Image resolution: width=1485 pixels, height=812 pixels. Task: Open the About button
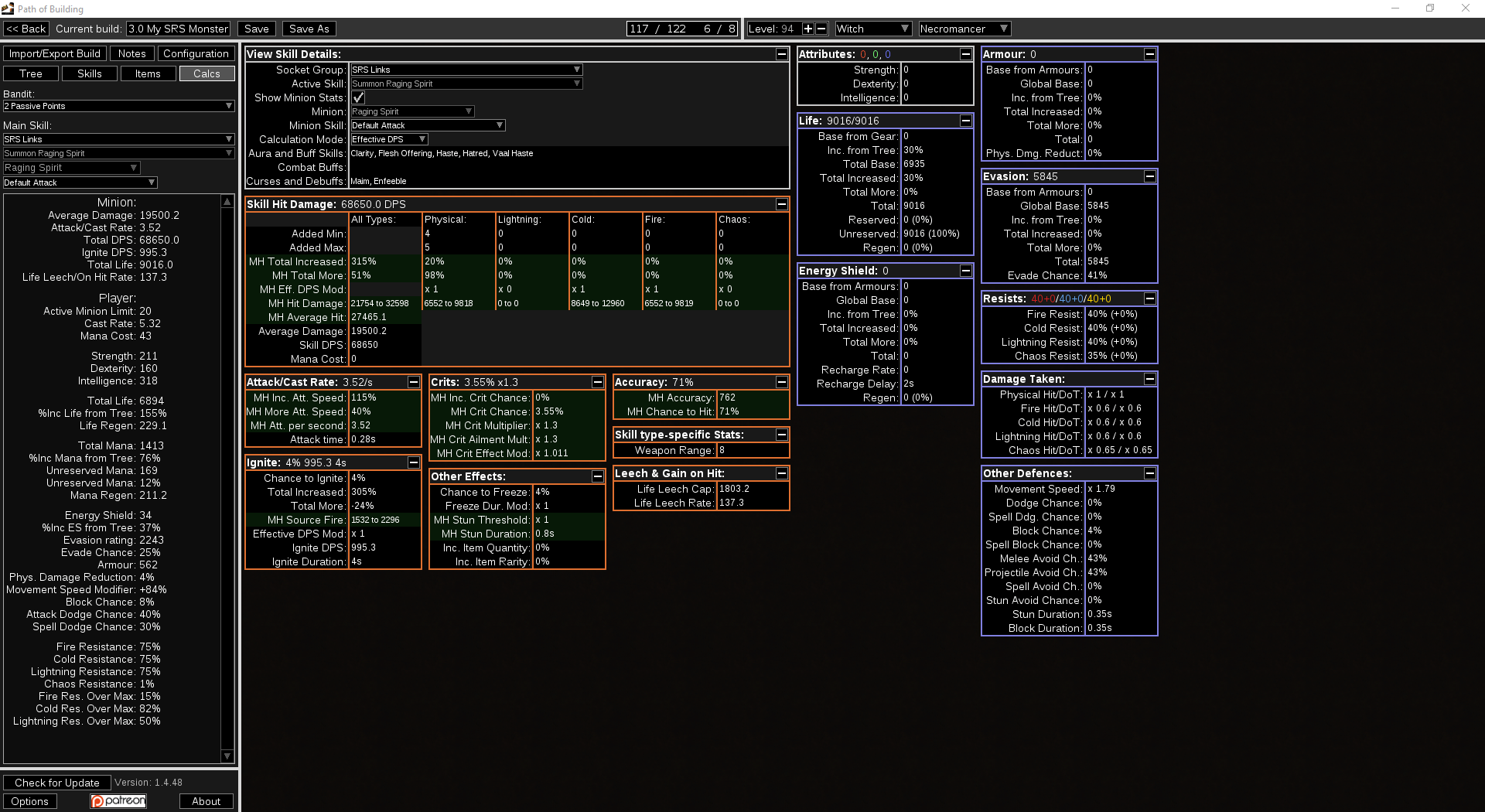pyautogui.click(x=207, y=801)
